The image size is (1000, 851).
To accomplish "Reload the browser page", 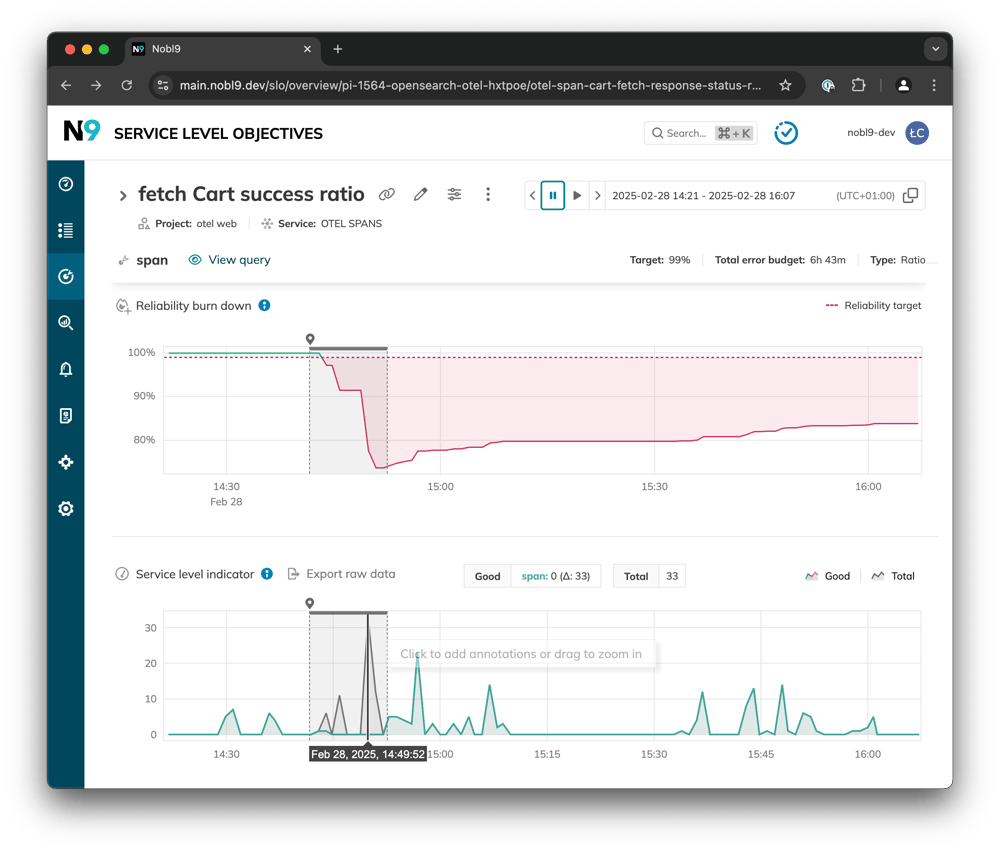I will click(x=127, y=85).
